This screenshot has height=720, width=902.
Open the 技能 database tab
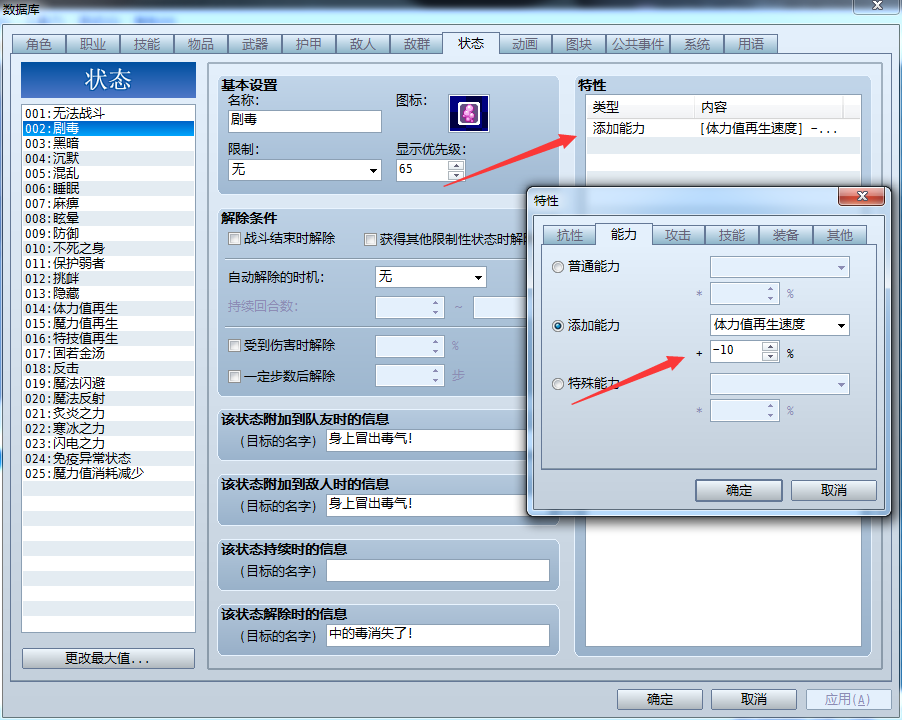(x=147, y=44)
